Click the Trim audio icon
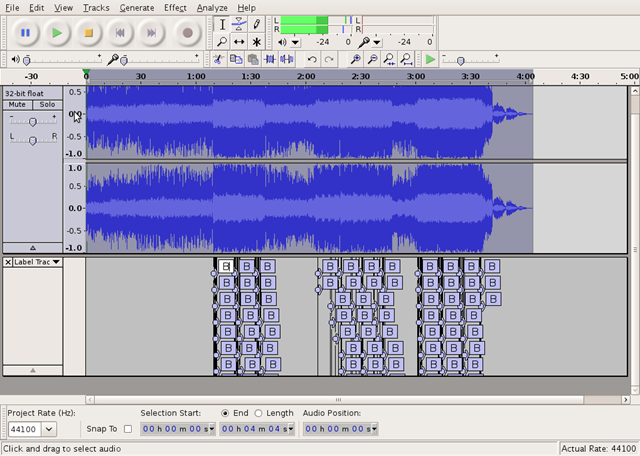Viewport: 640px width, 456px height. 270,60
